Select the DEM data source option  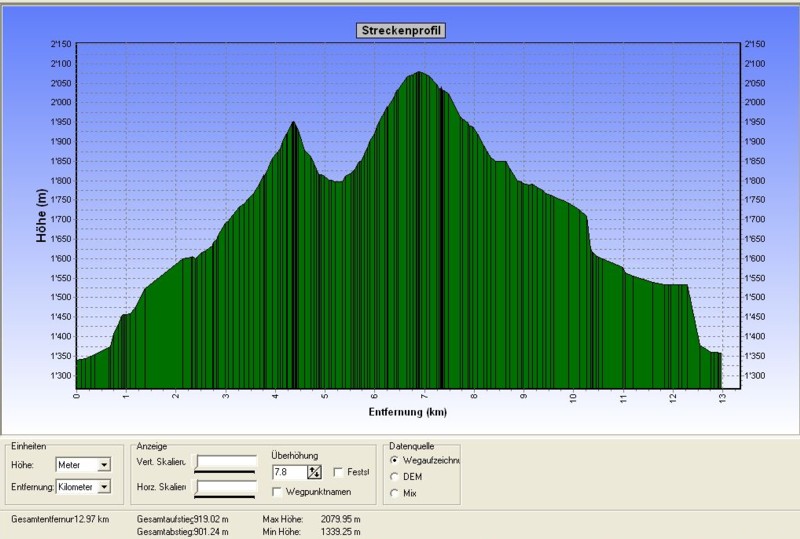coord(395,477)
